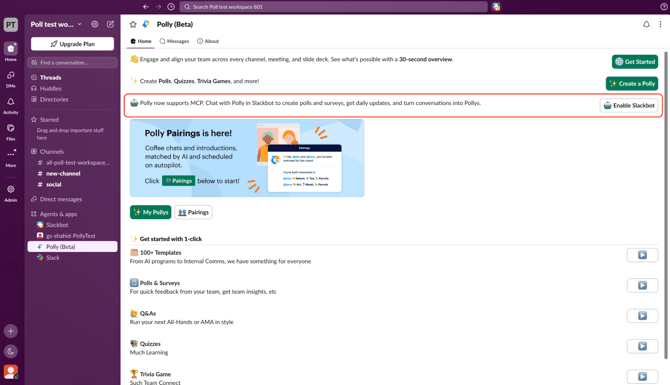Open the user profile avatar at the bottom
670x385 pixels.
(11, 372)
